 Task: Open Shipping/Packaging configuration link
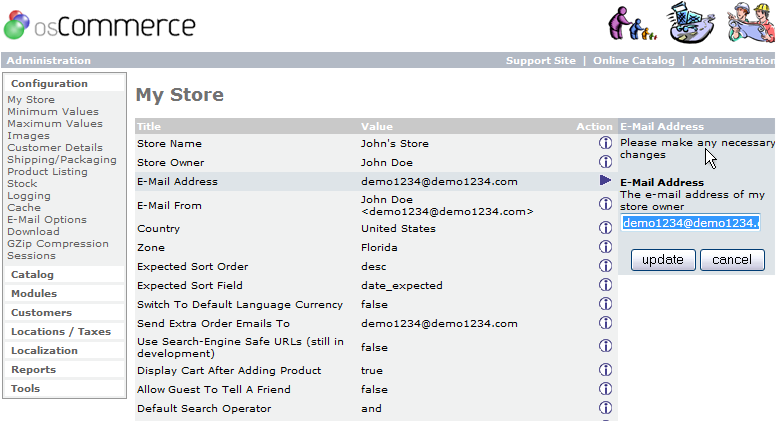point(62,159)
